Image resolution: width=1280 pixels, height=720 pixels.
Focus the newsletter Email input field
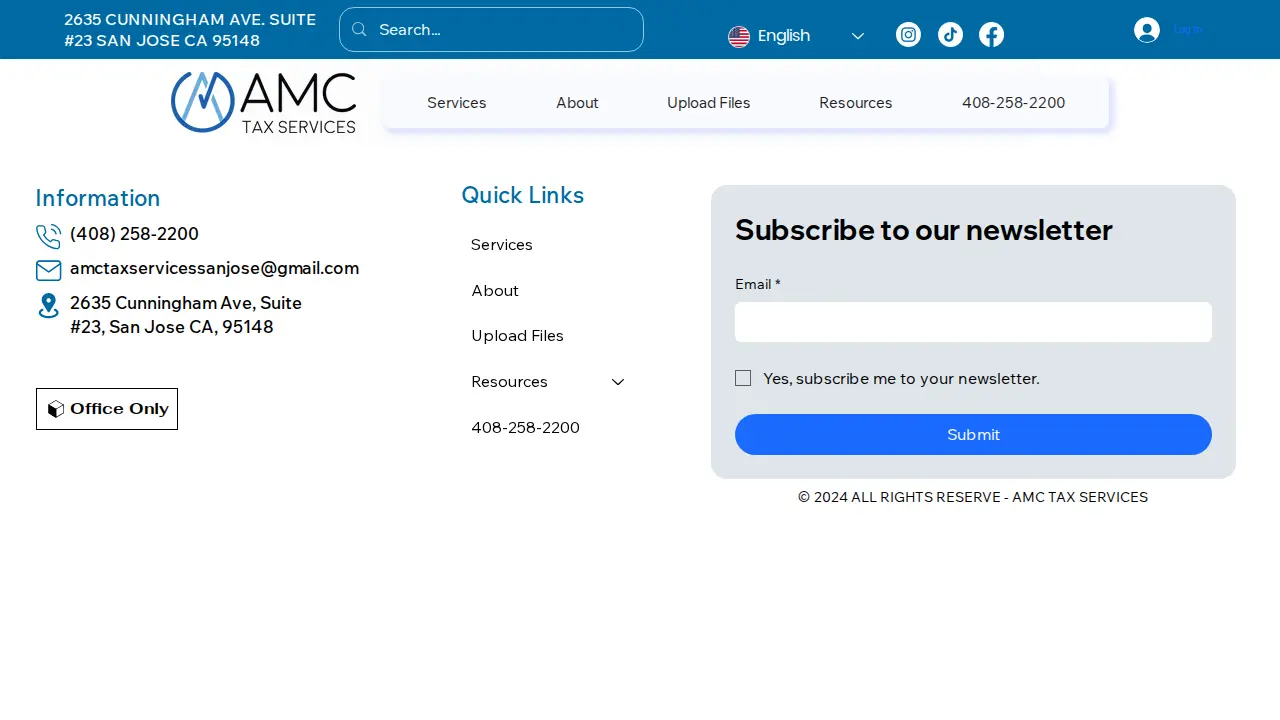pyautogui.click(x=973, y=322)
